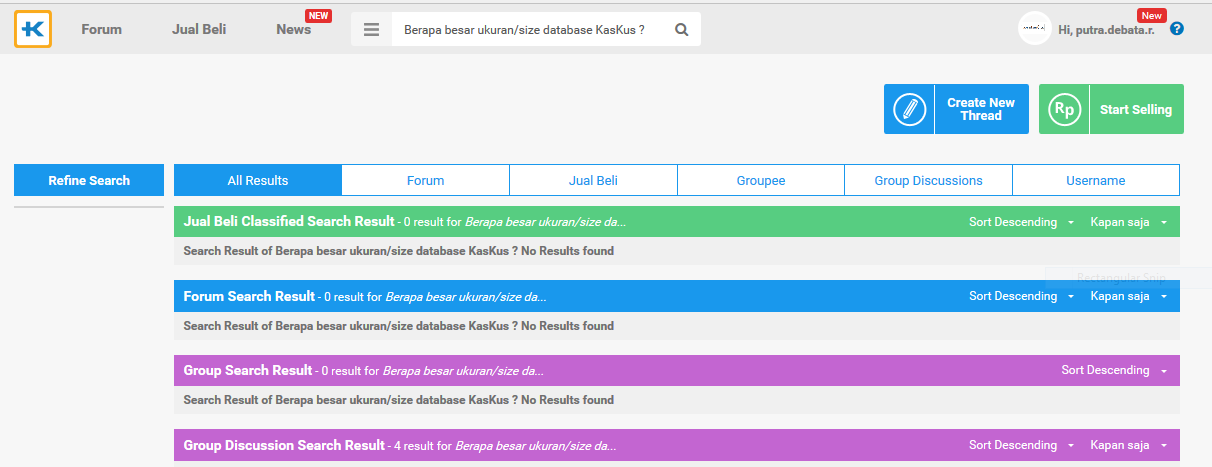The width and height of the screenshot is (1212, 467).
Task: Switch to the Group Discussions tab
Action: (x=929, y=180)
